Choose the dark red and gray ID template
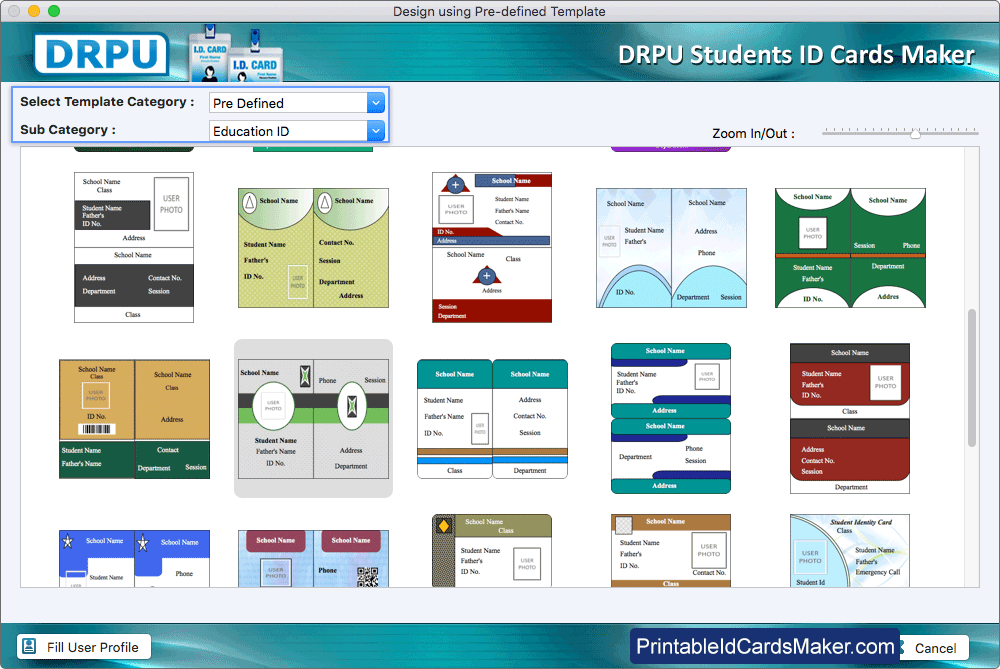 850,418
